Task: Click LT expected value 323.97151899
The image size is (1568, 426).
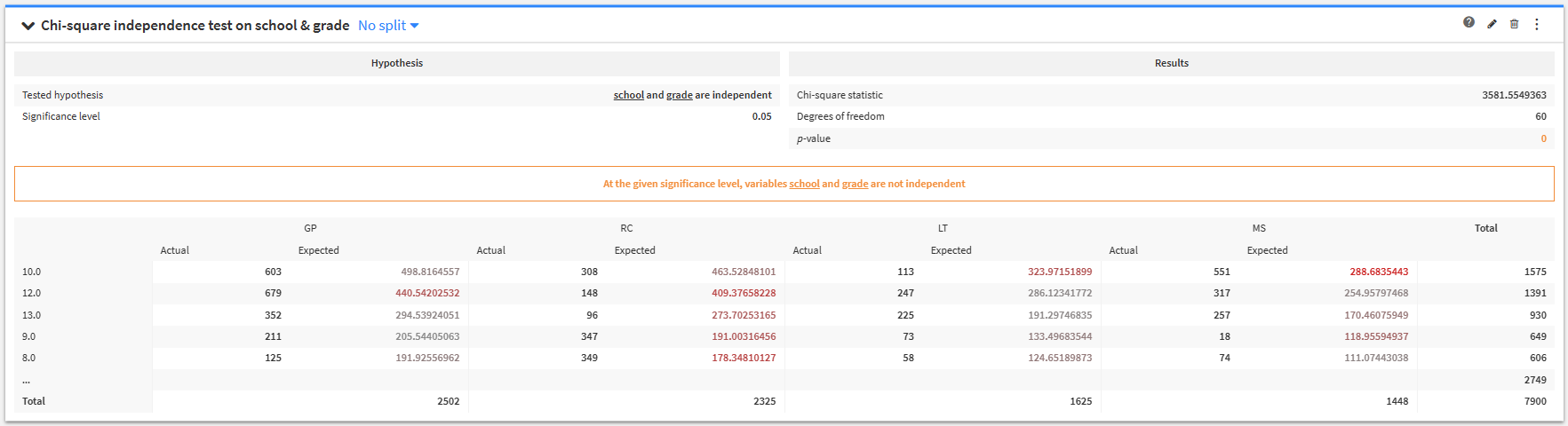Action: pos(1060,272)
